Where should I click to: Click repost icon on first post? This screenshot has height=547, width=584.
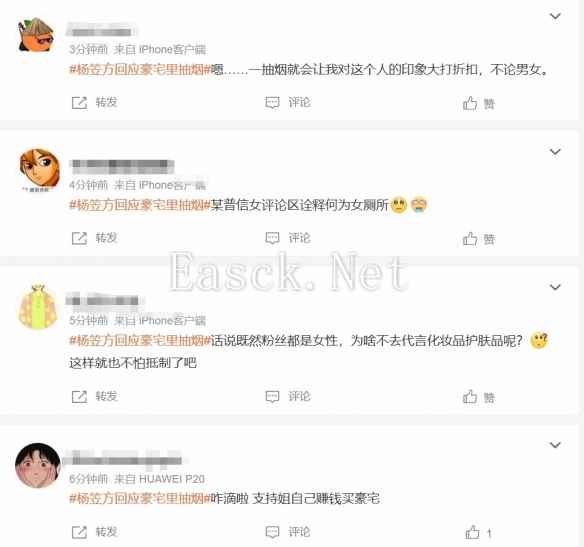(x=79, y=103)
